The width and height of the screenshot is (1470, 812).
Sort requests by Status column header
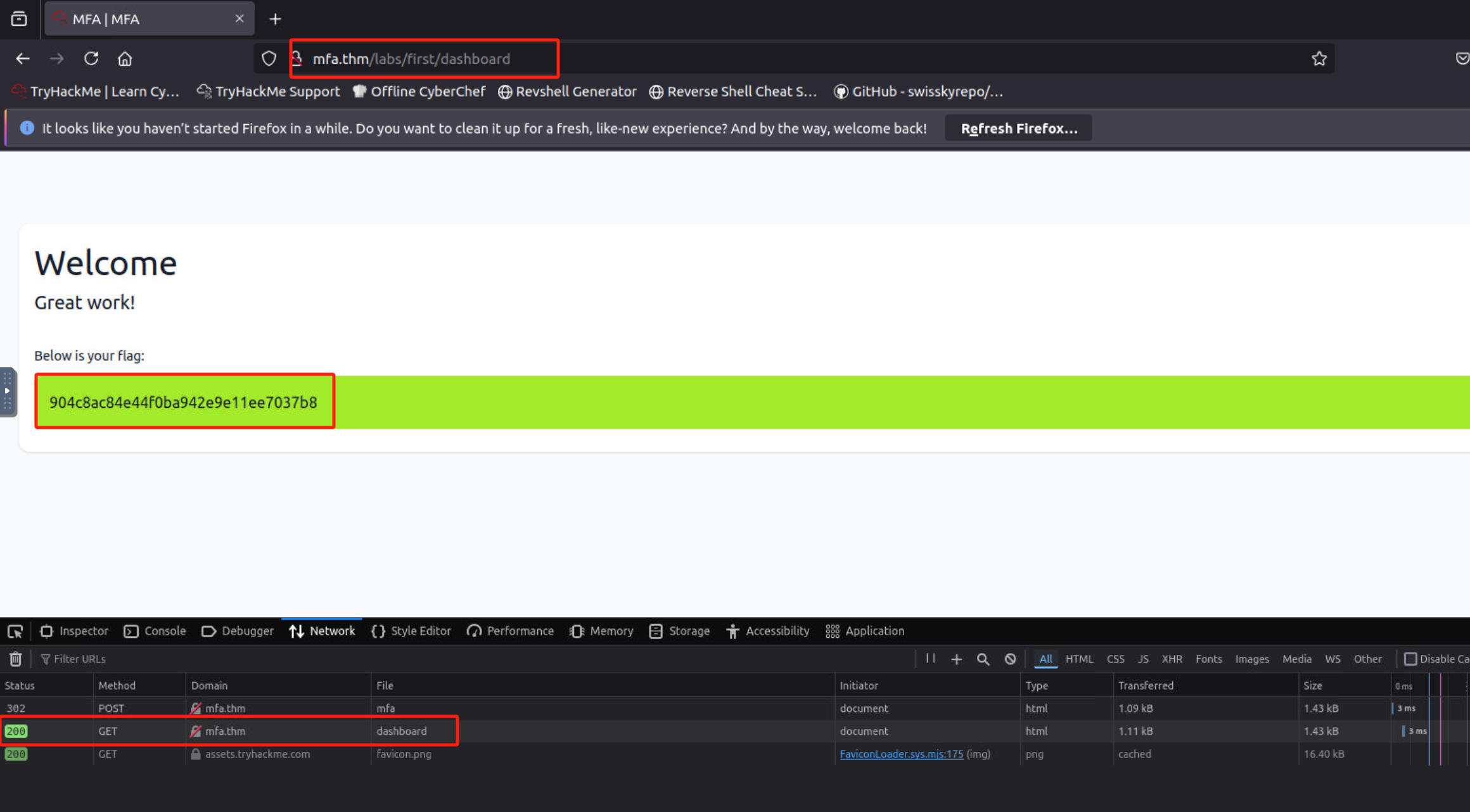pos(20,685)
